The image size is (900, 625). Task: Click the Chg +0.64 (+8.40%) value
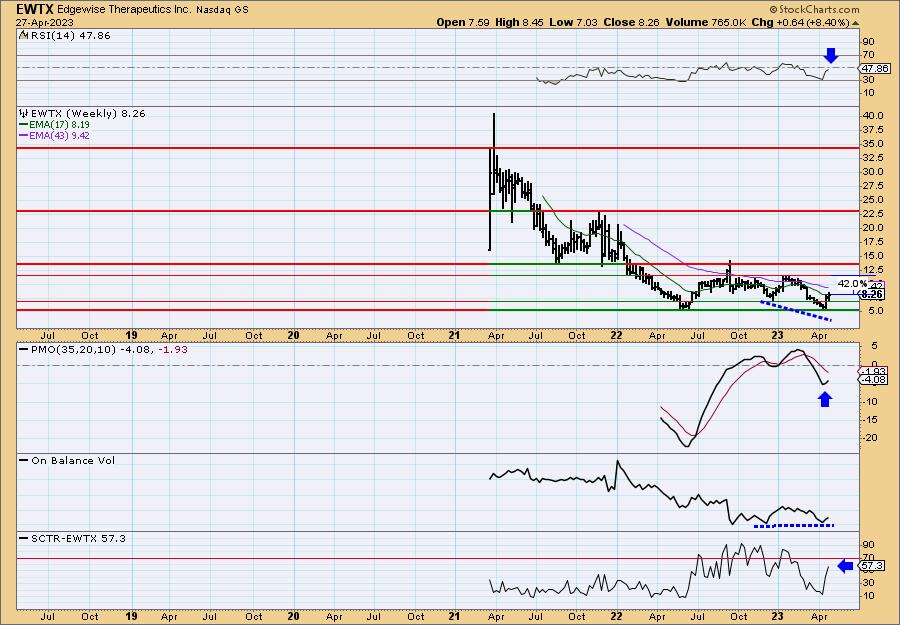800,22
